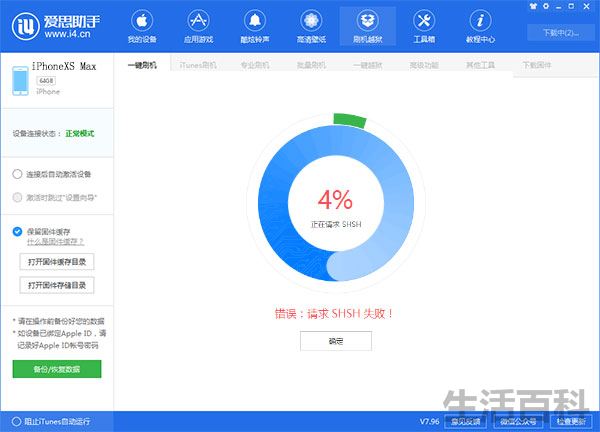Image resolution: width=600 pixels, height=432 pixels.
Task: Click 打开固件缓存目录 button
Action: [x=57, y=262]
